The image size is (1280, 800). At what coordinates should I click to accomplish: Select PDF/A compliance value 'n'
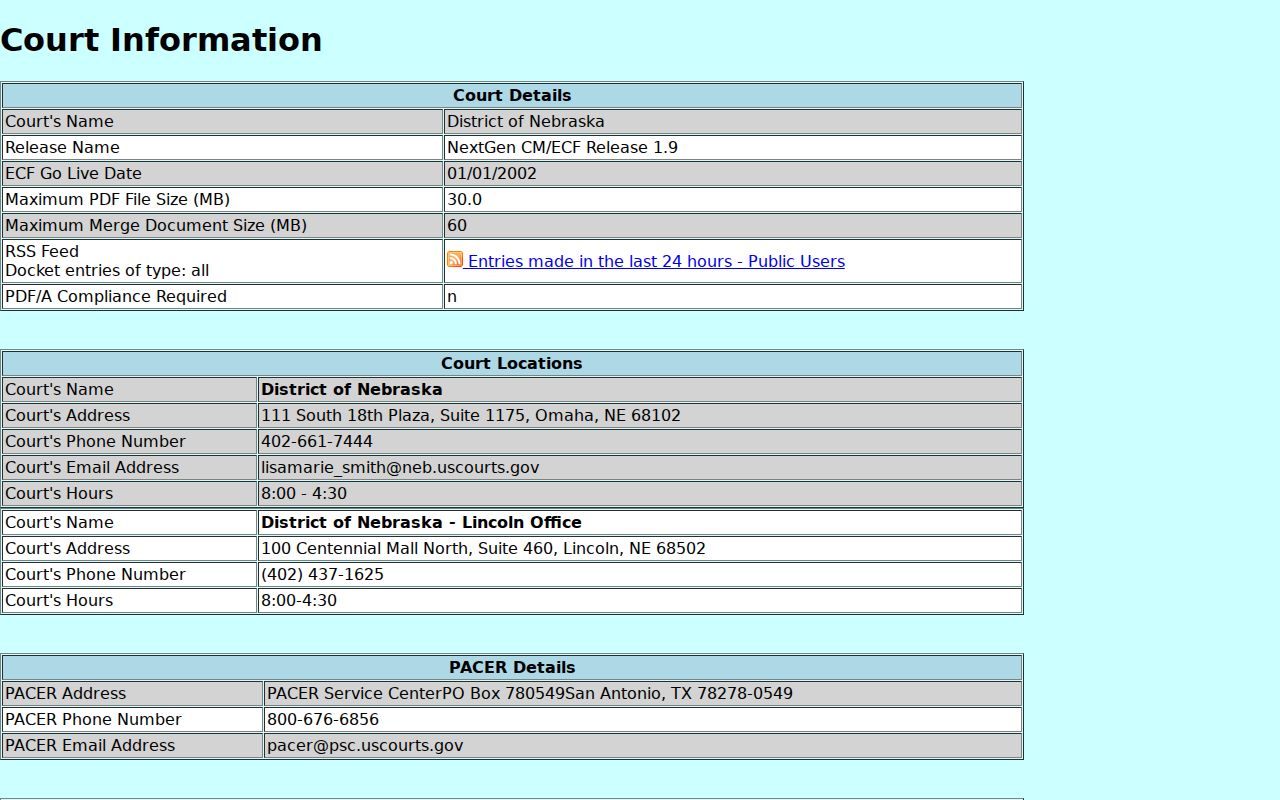[x=452, y=296]
